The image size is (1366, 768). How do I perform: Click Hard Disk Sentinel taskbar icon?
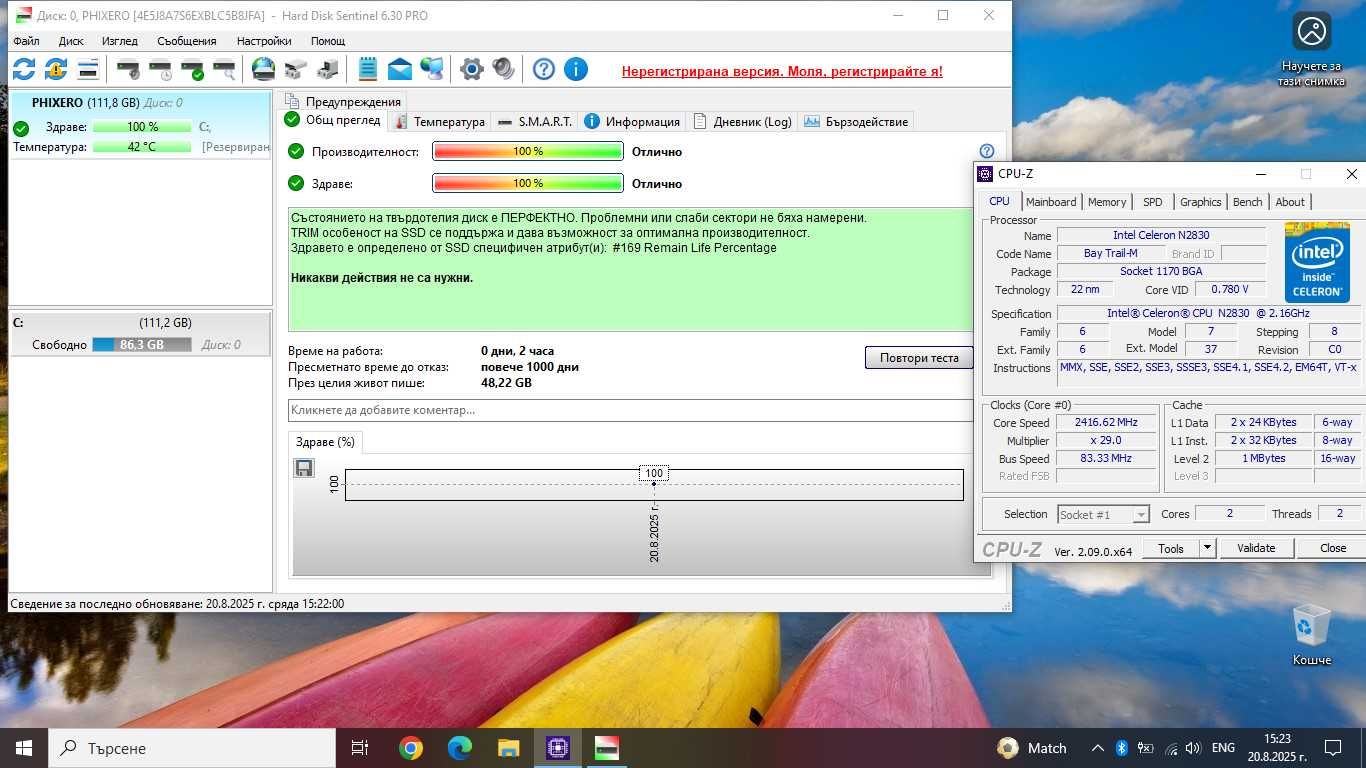[x=606, y=748]
